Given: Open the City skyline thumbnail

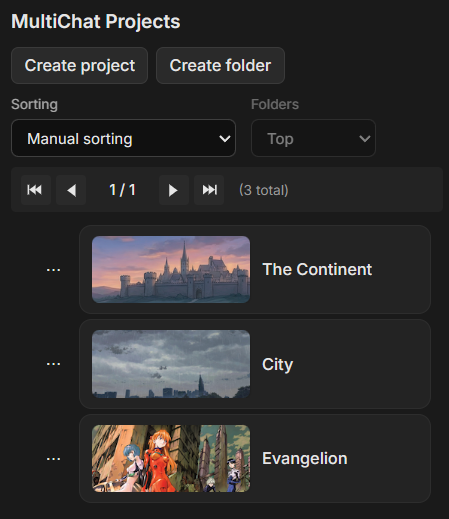Looking at the screenshot, I should point(171,364).
